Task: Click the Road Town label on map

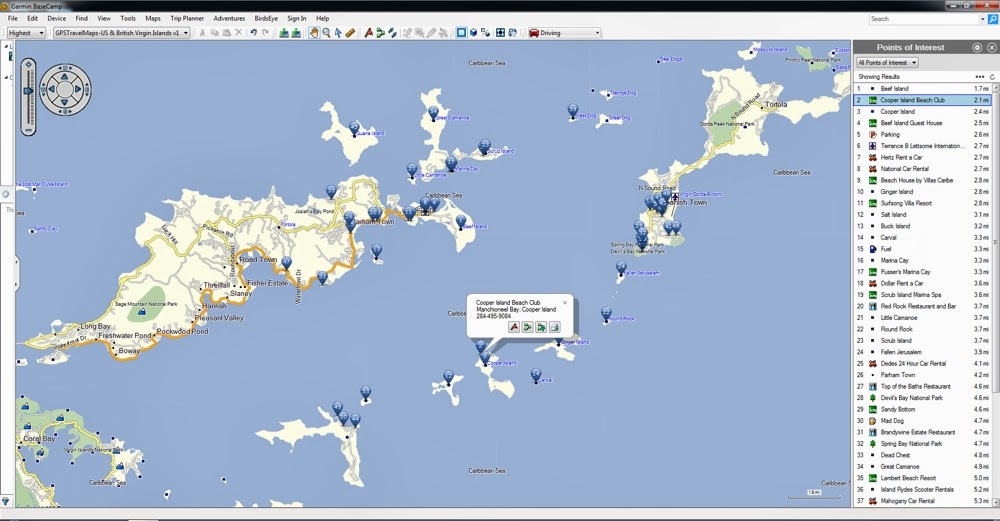Action: point(258,260)
